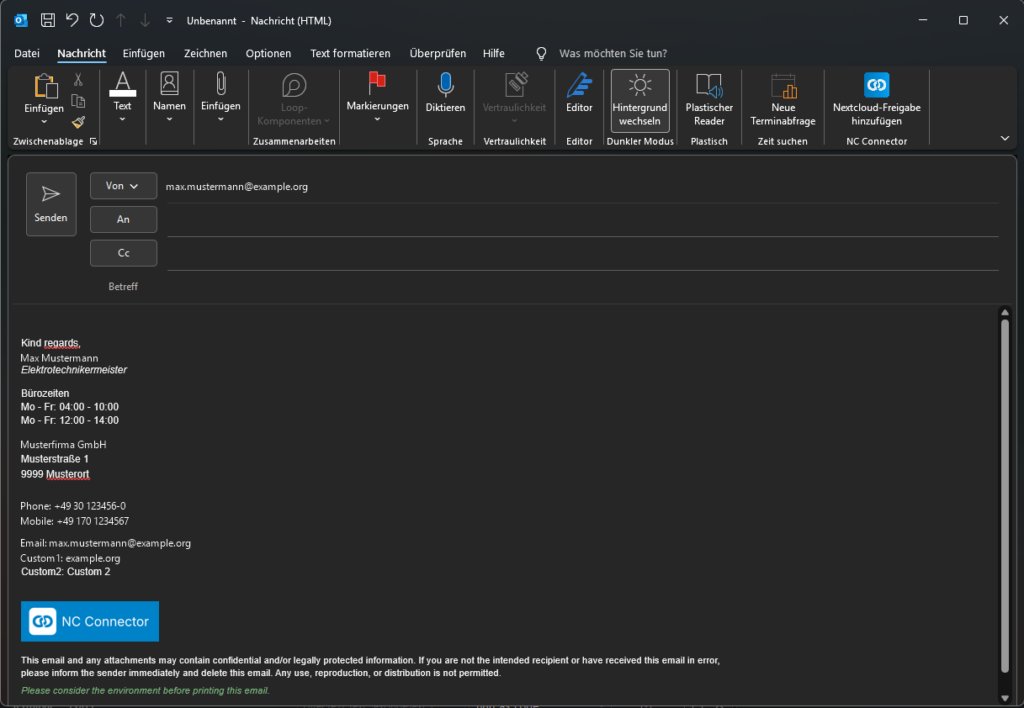Click into the An recipient field
The width and height of the screenshot is (1024, 708).
coord(583,220)
